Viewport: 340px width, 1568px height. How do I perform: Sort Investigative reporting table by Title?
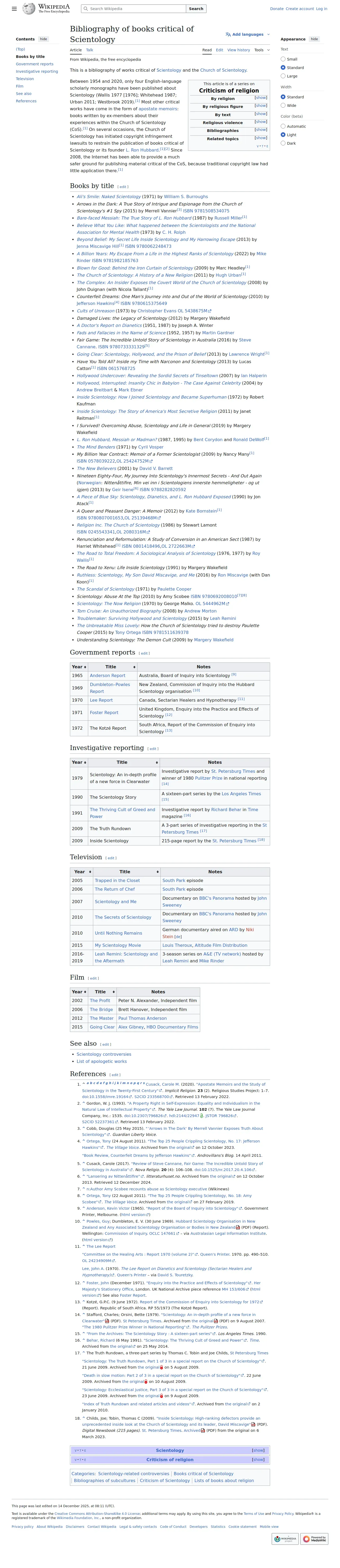click(124, 762)
